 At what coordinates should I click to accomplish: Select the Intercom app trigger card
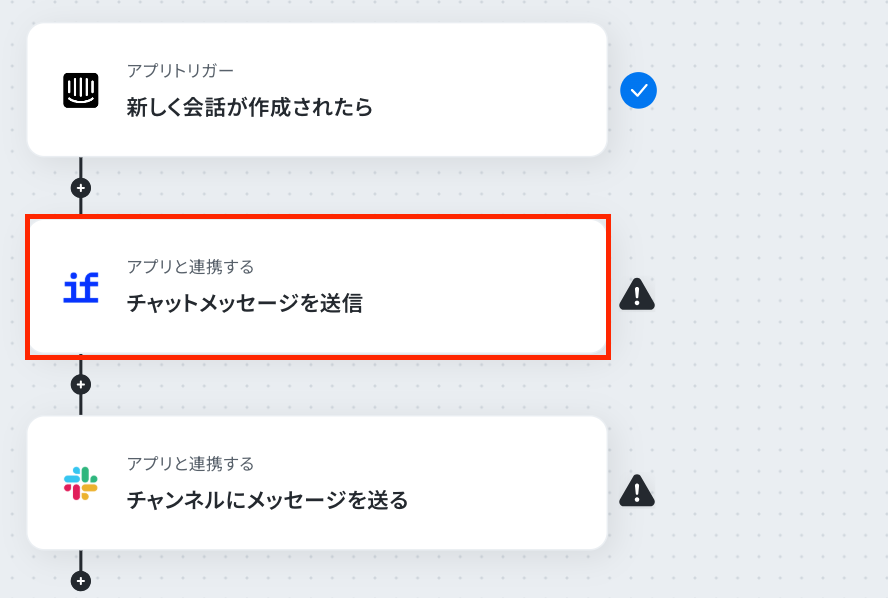click(x=317, y=89)
